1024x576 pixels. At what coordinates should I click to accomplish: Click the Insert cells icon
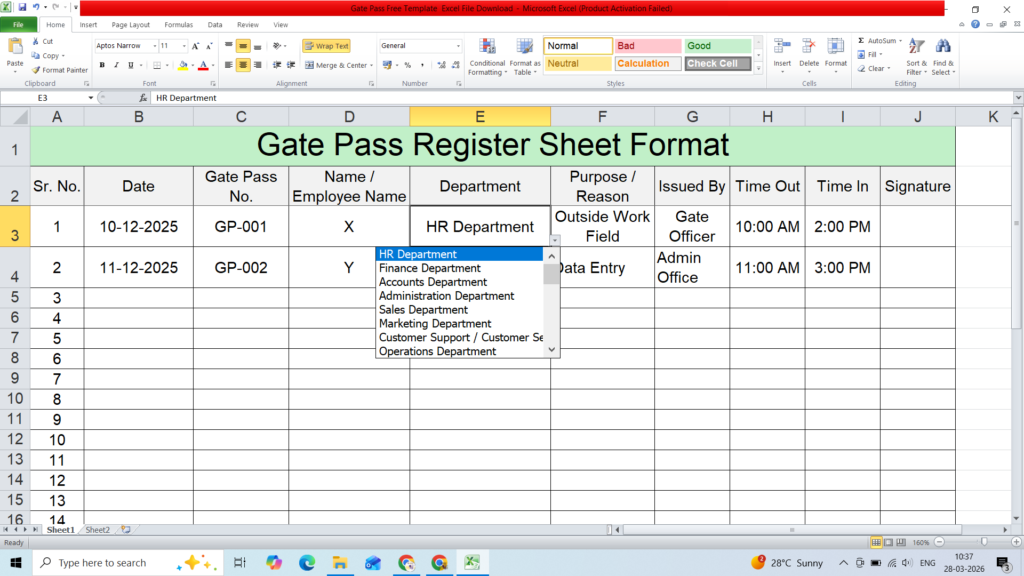click(782, 47)
